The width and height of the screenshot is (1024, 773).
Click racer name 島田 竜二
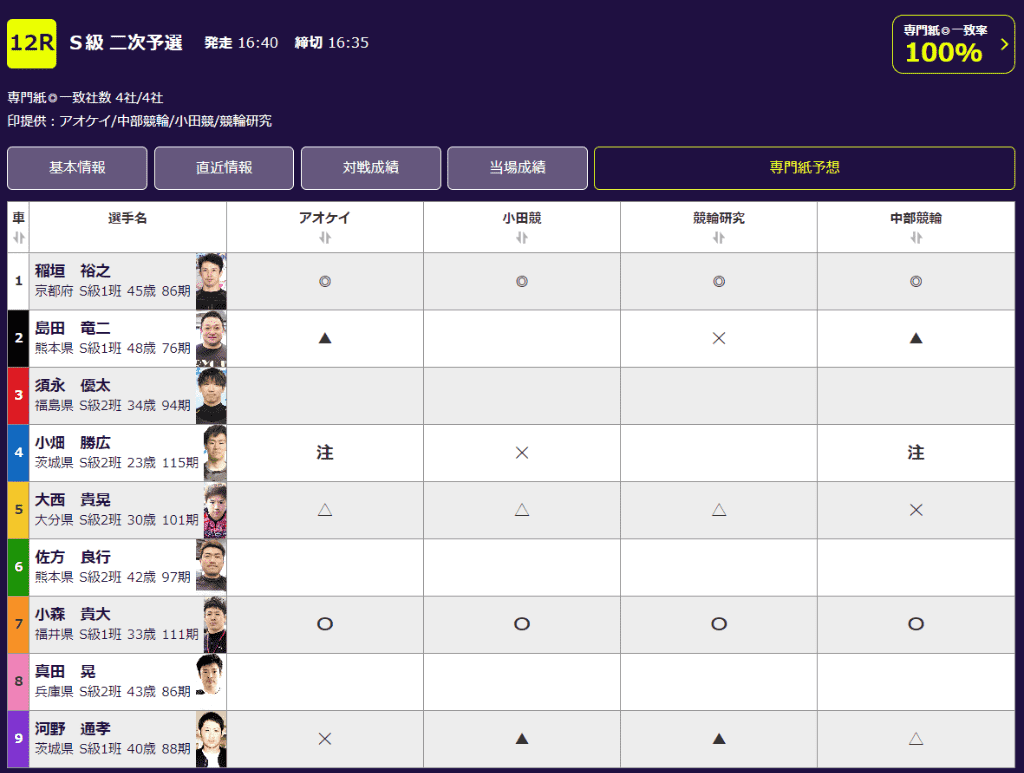[73, 328]
